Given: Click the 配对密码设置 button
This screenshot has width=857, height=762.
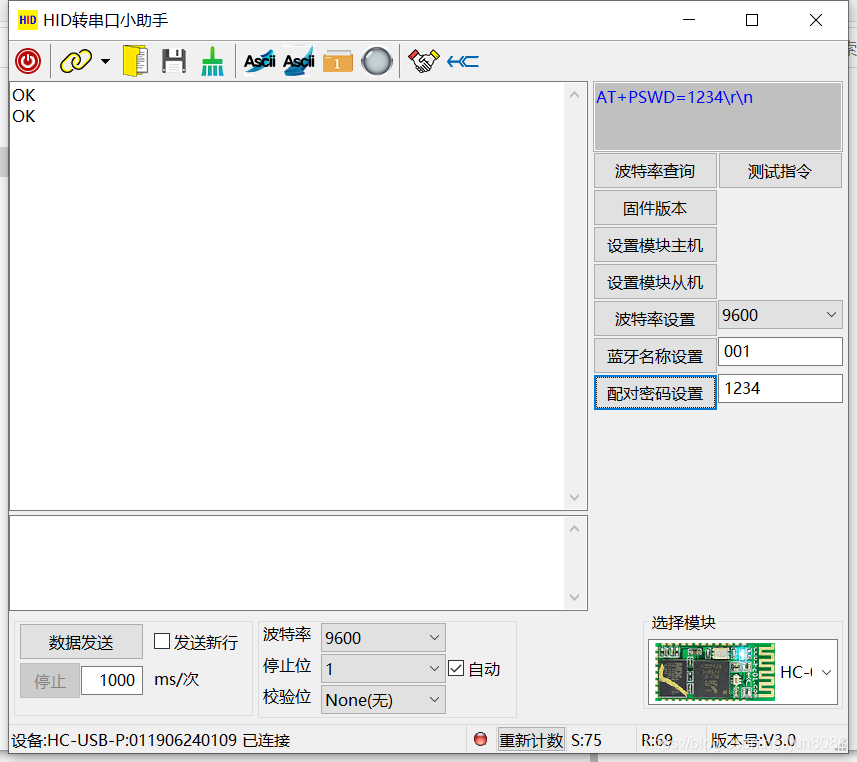Looking at the screenshot, I should (655, 393).
